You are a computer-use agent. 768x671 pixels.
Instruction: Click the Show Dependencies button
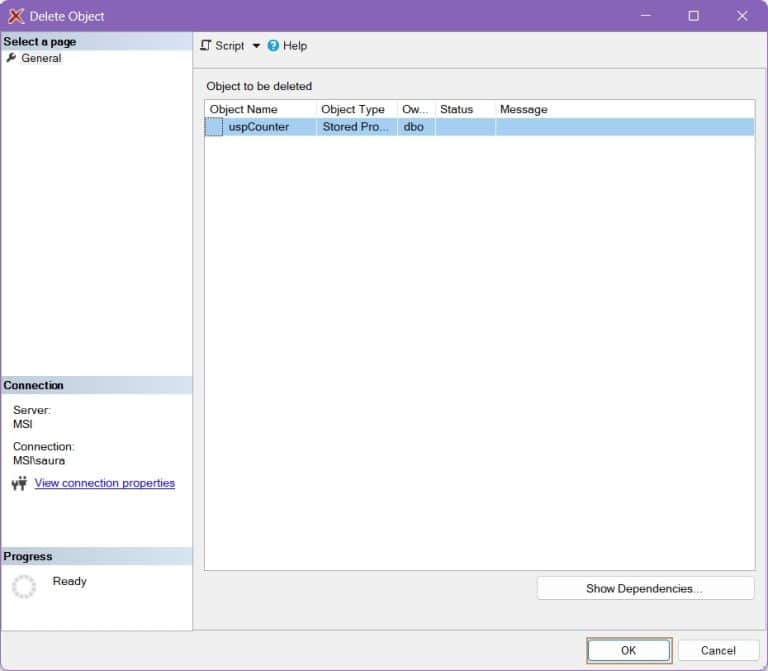(x=646, y=588)
